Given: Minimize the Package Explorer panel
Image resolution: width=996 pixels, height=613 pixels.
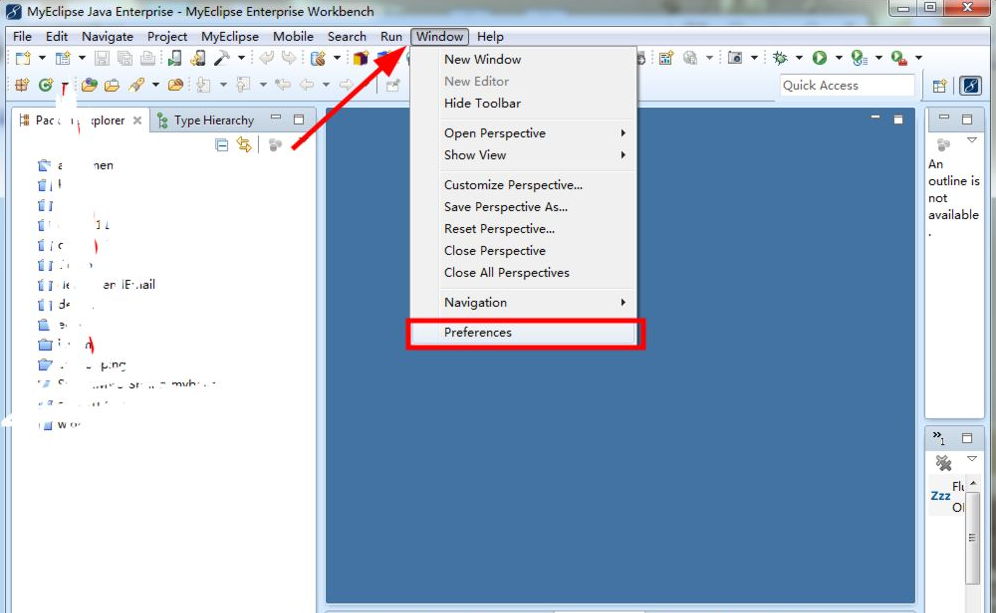Looking at the screenshot, I should click(x=276, y=118).
